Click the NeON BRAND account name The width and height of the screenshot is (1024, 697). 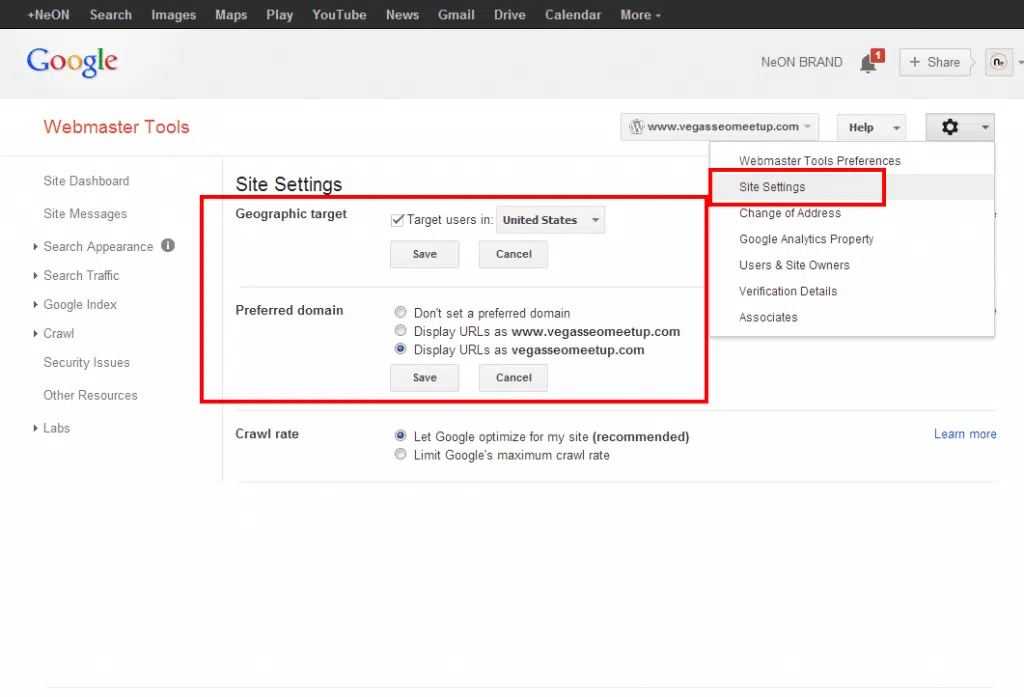(x=801, y=62)
